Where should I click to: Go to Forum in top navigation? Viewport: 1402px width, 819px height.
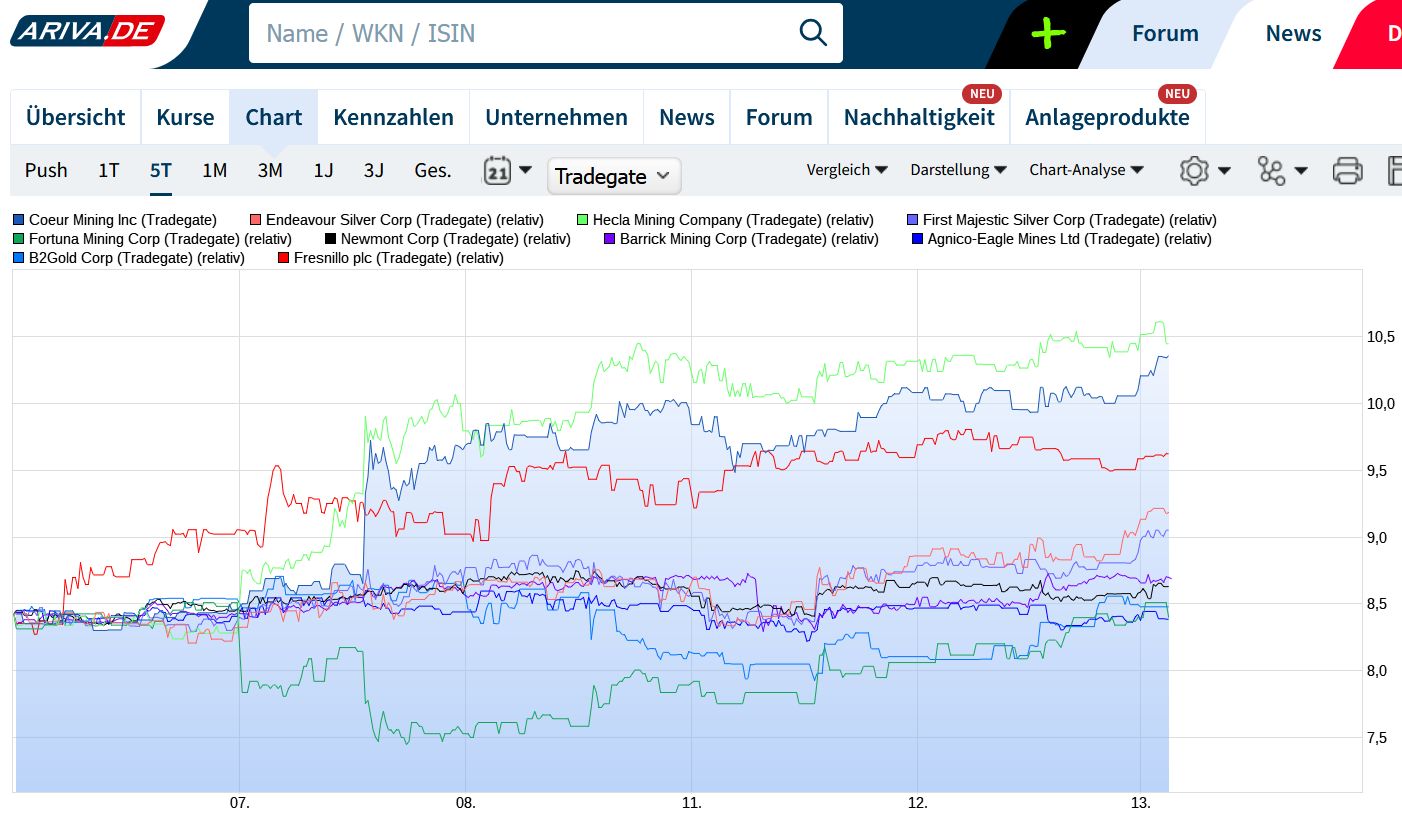[x=1164, y=33]
